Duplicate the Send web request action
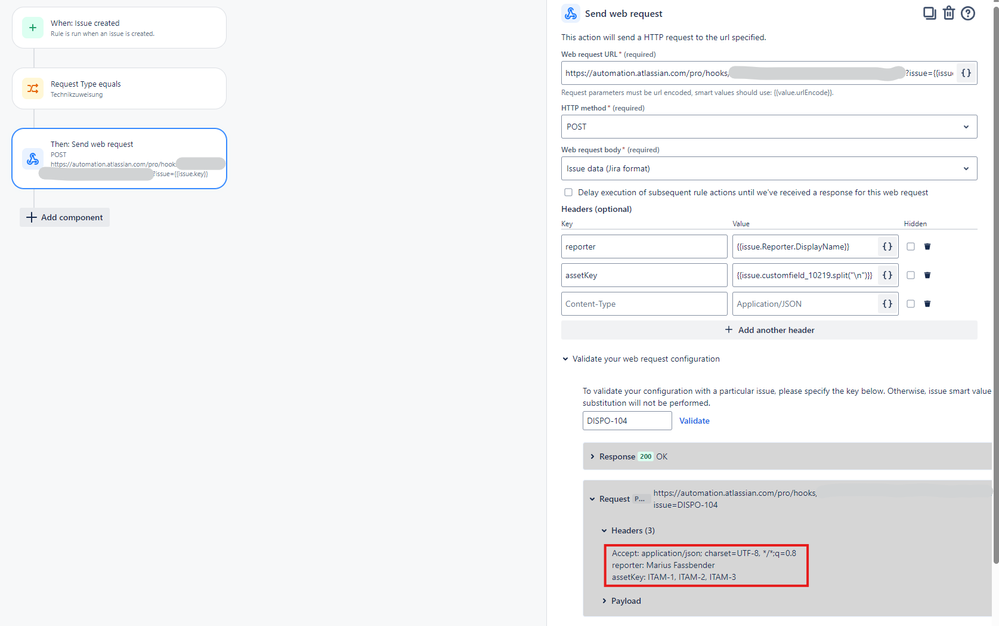The width and height of the screenshot is (999, 626). (930, 13)
